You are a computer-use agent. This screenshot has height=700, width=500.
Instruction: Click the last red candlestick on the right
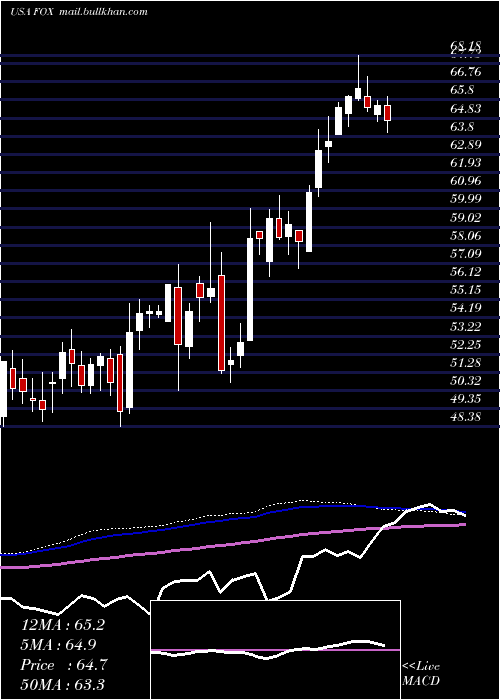tap(388, 113)
